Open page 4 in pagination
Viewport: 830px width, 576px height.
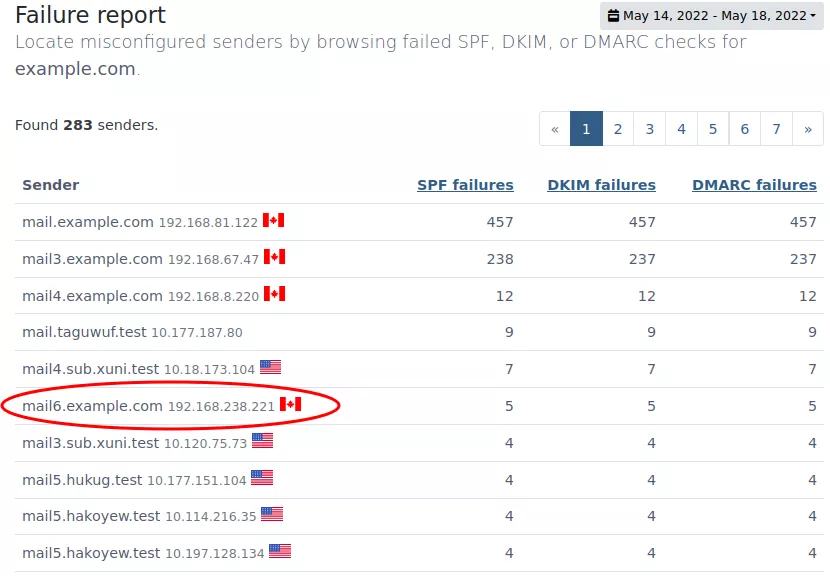(681, 129)
